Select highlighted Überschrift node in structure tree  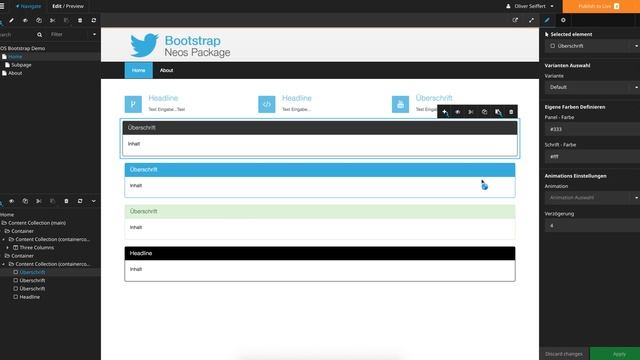tap(32, 272)
